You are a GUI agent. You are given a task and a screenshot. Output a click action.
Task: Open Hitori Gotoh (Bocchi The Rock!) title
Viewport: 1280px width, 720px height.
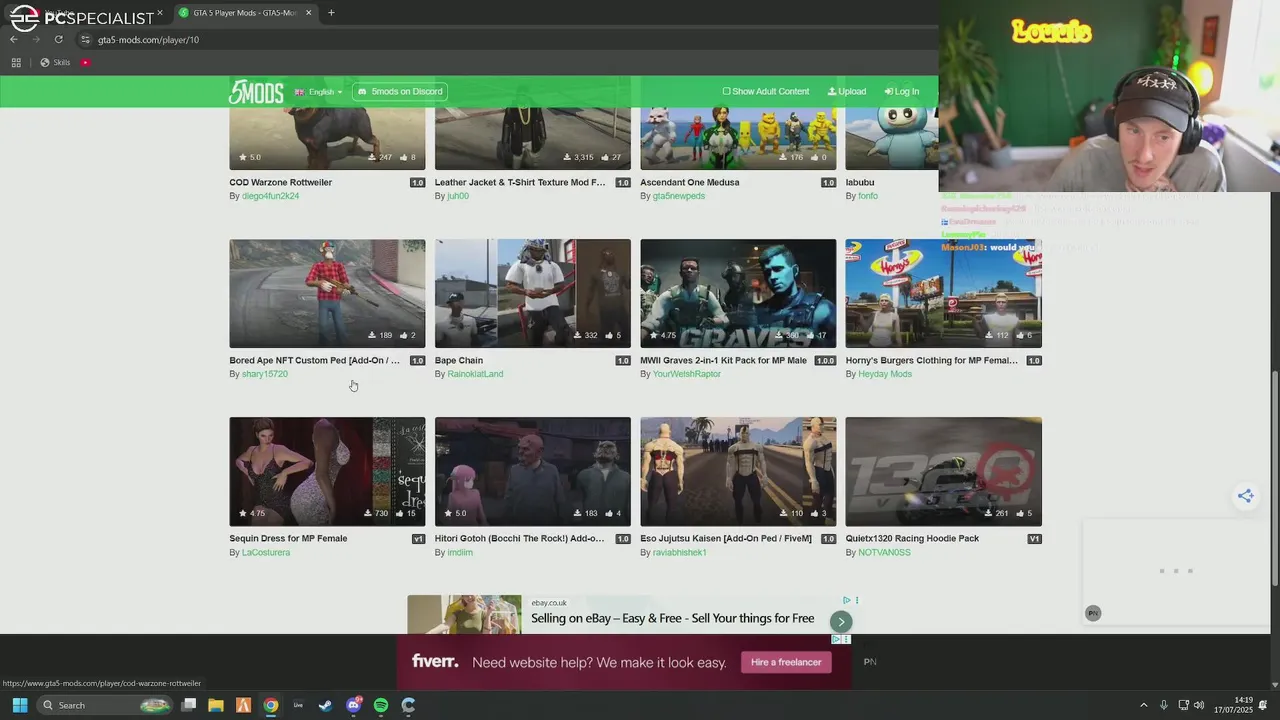pyautogui.click(x=520, y=539)
